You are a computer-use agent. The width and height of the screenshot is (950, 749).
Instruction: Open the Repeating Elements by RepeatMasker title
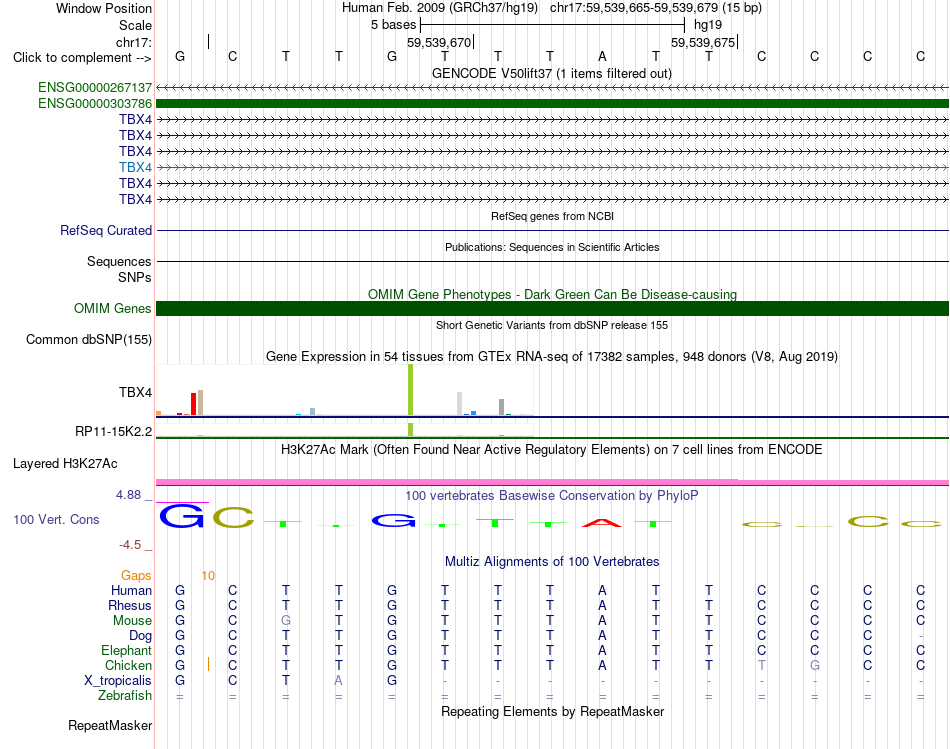tap(552, 711)
